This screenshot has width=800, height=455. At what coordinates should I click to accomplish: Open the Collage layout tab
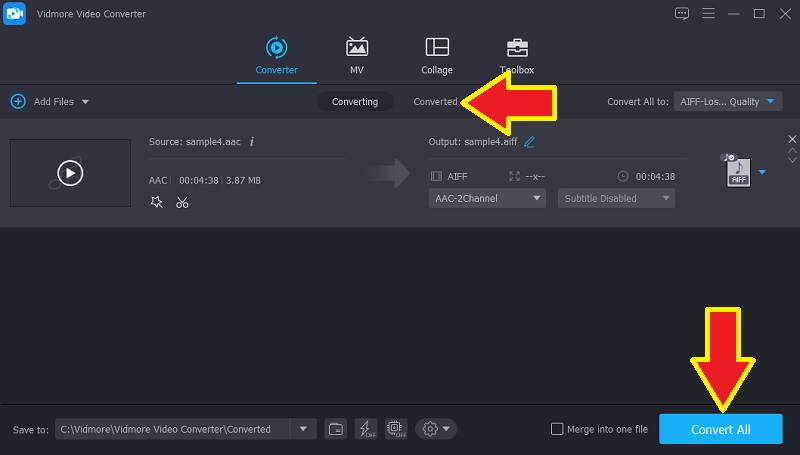(437, 48)
